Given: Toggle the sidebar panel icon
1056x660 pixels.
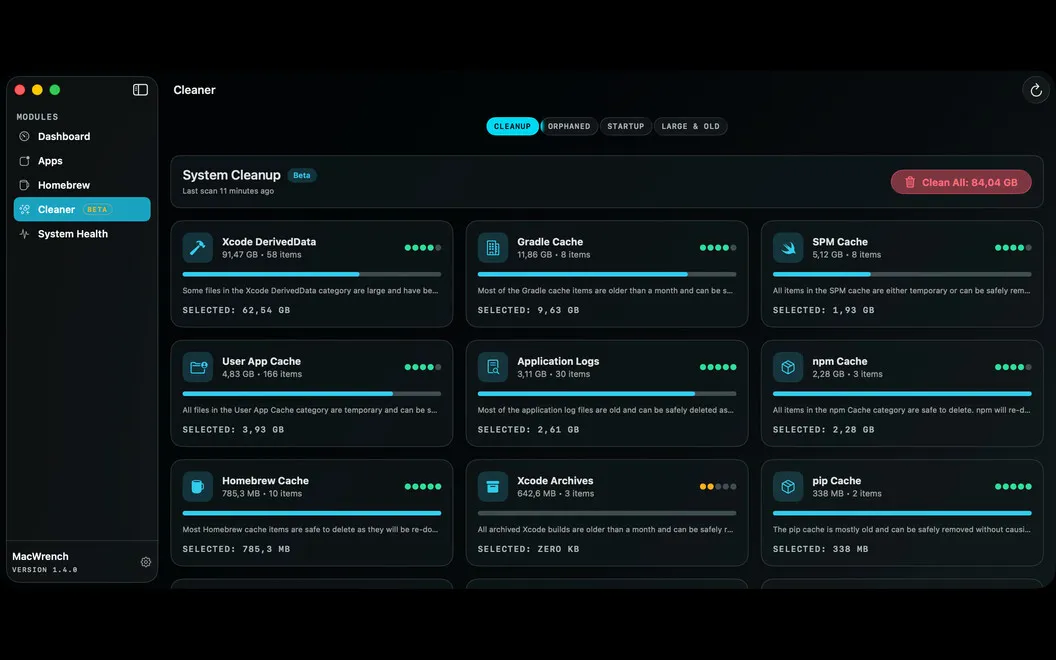Looking at the screenshot, I should pyautogui.click(x=140, y=90).
